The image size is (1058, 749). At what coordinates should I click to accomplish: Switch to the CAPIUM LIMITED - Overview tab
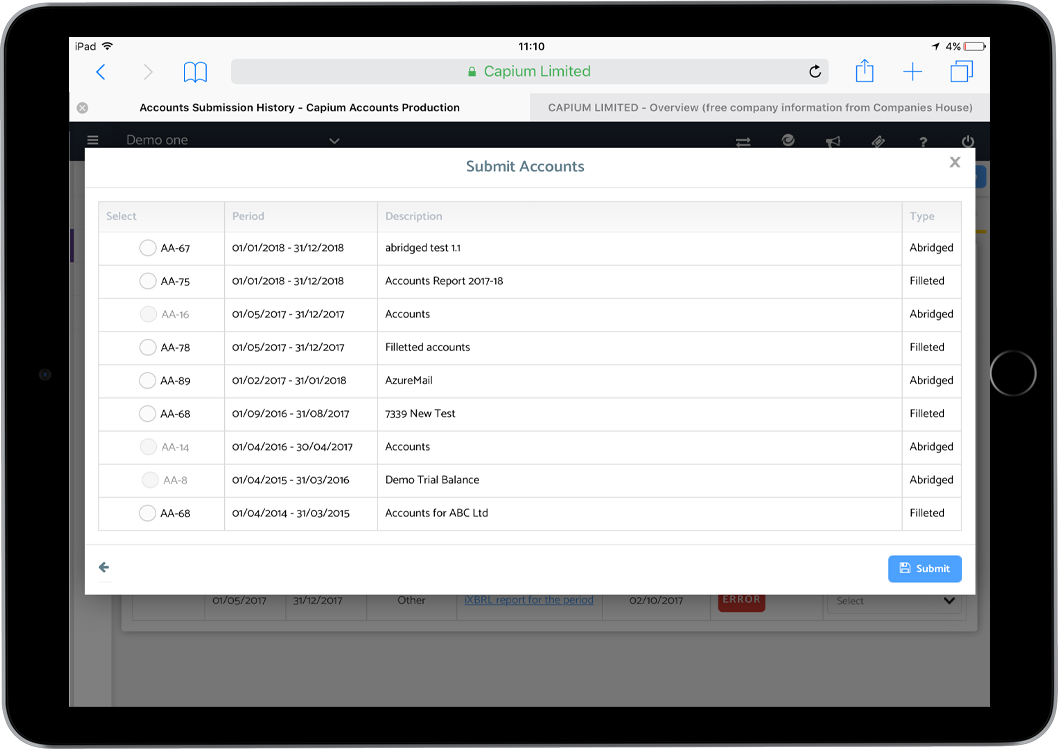point(759,108)
